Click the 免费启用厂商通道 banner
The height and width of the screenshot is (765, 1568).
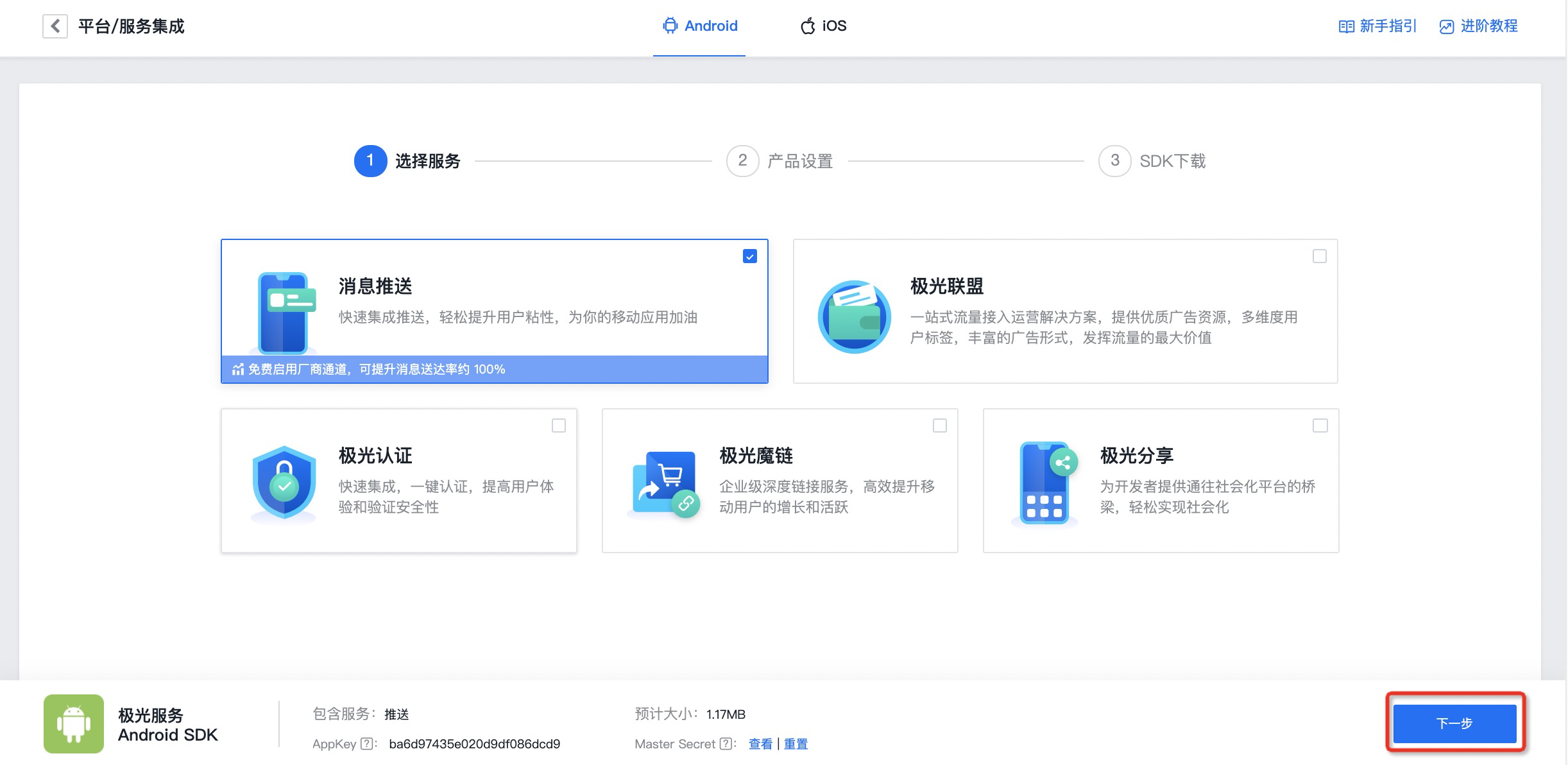click(x=495, y=369)
